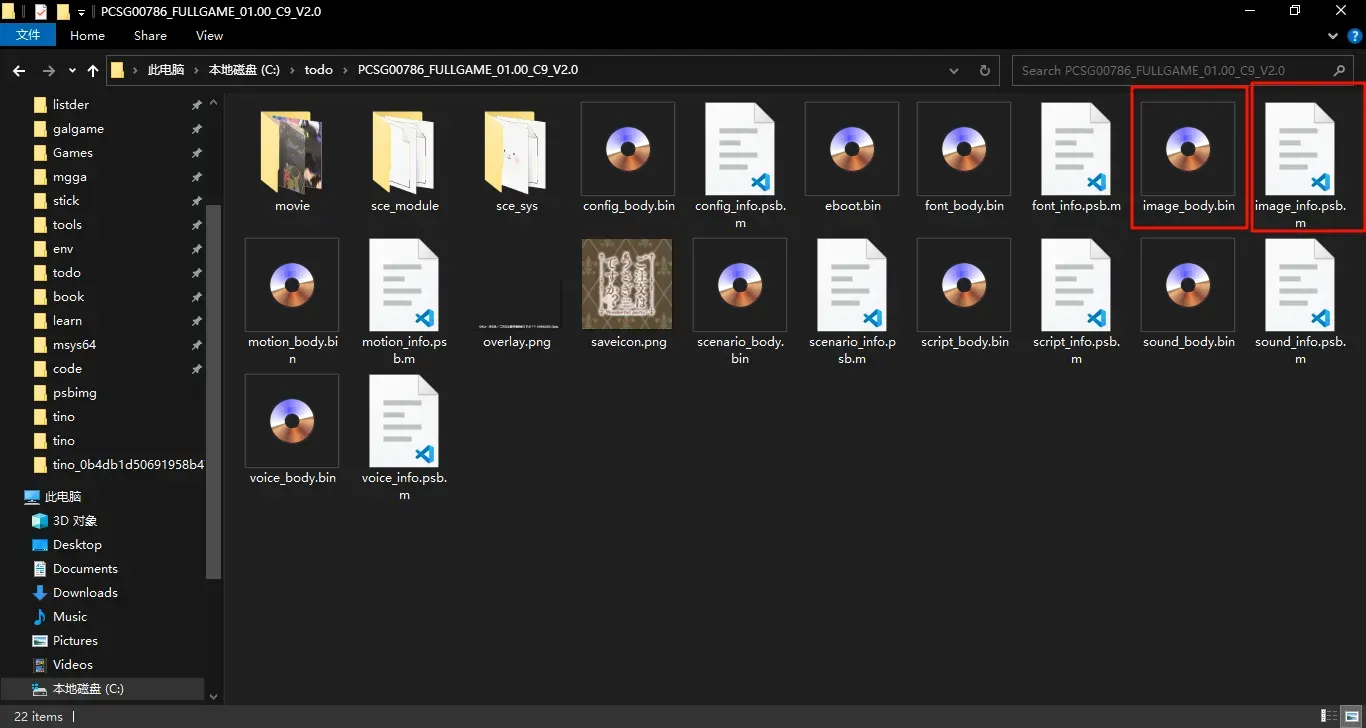Select the eboot.bin file icon
Screen dimensions: 1366x728
click(852, 149)
